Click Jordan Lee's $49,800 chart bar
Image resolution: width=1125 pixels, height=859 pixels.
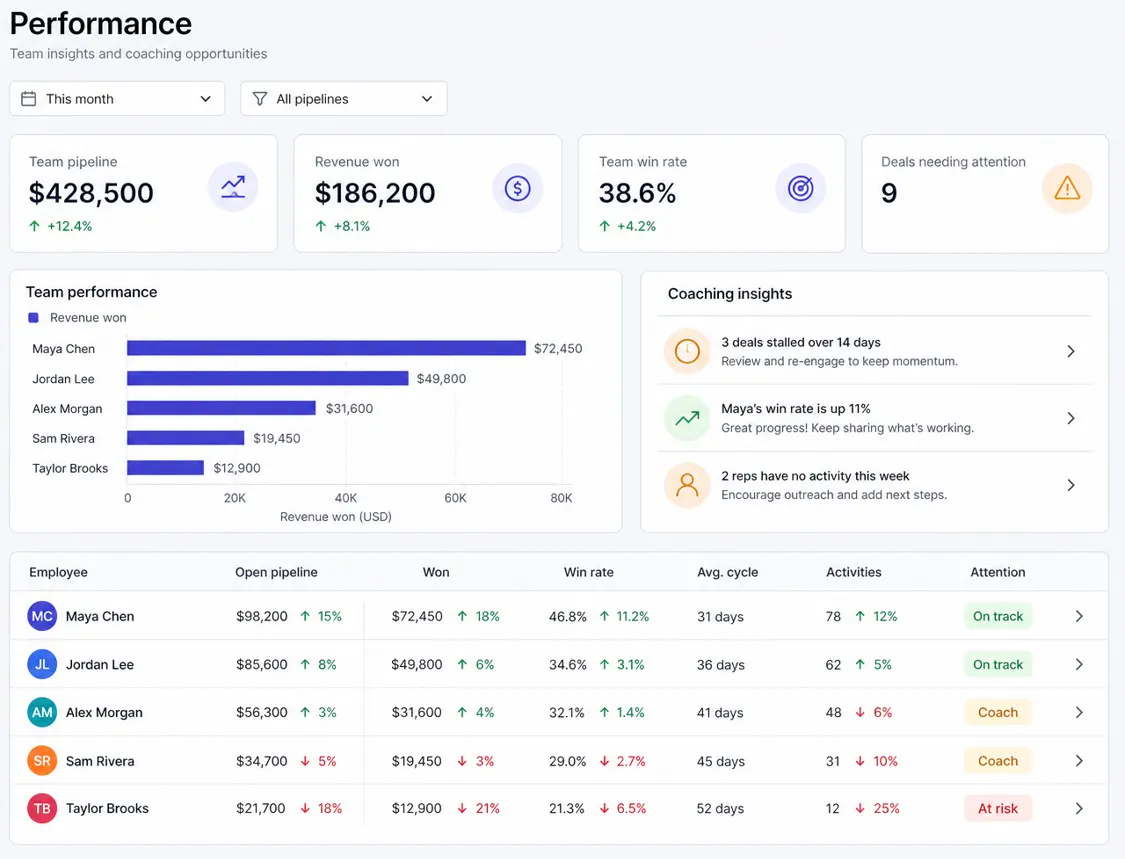tap(268, 378)
